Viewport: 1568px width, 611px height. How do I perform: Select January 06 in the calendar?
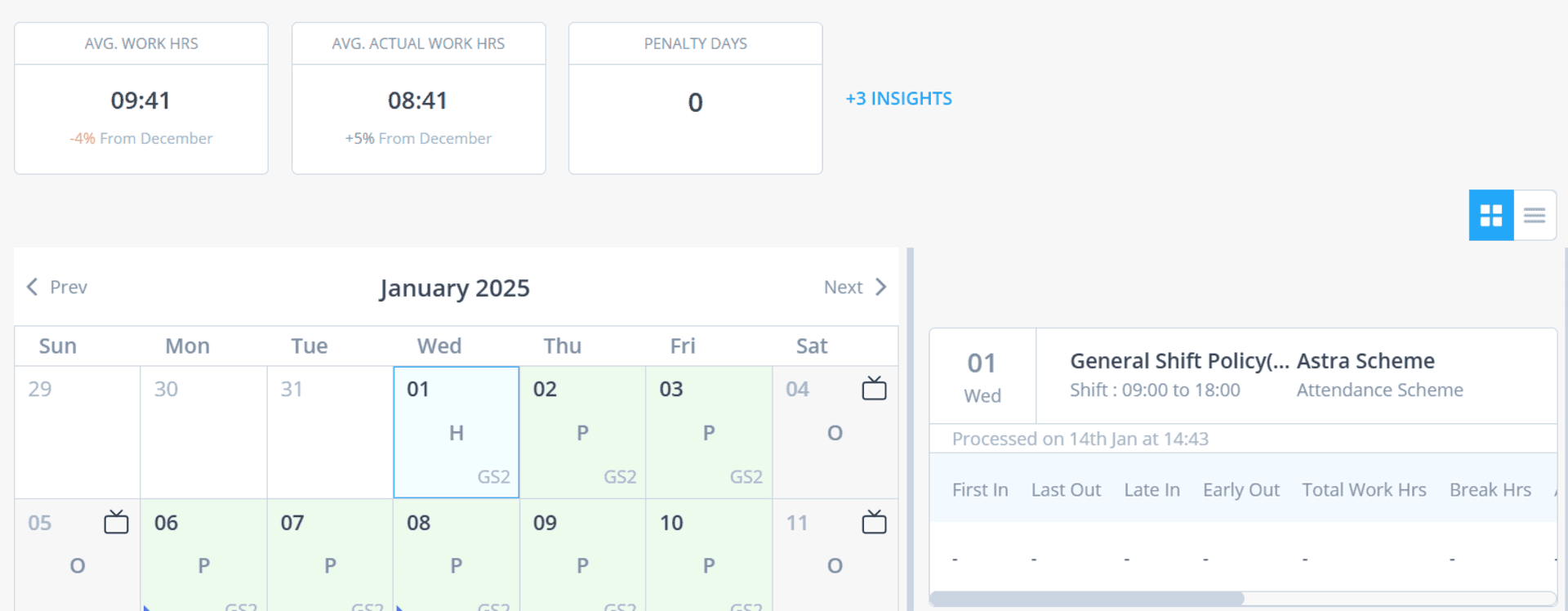tap(203, 555)
